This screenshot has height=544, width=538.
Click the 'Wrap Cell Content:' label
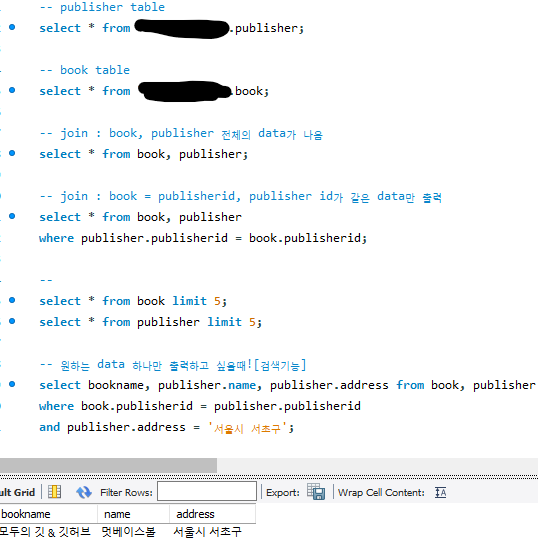[381, 492]
